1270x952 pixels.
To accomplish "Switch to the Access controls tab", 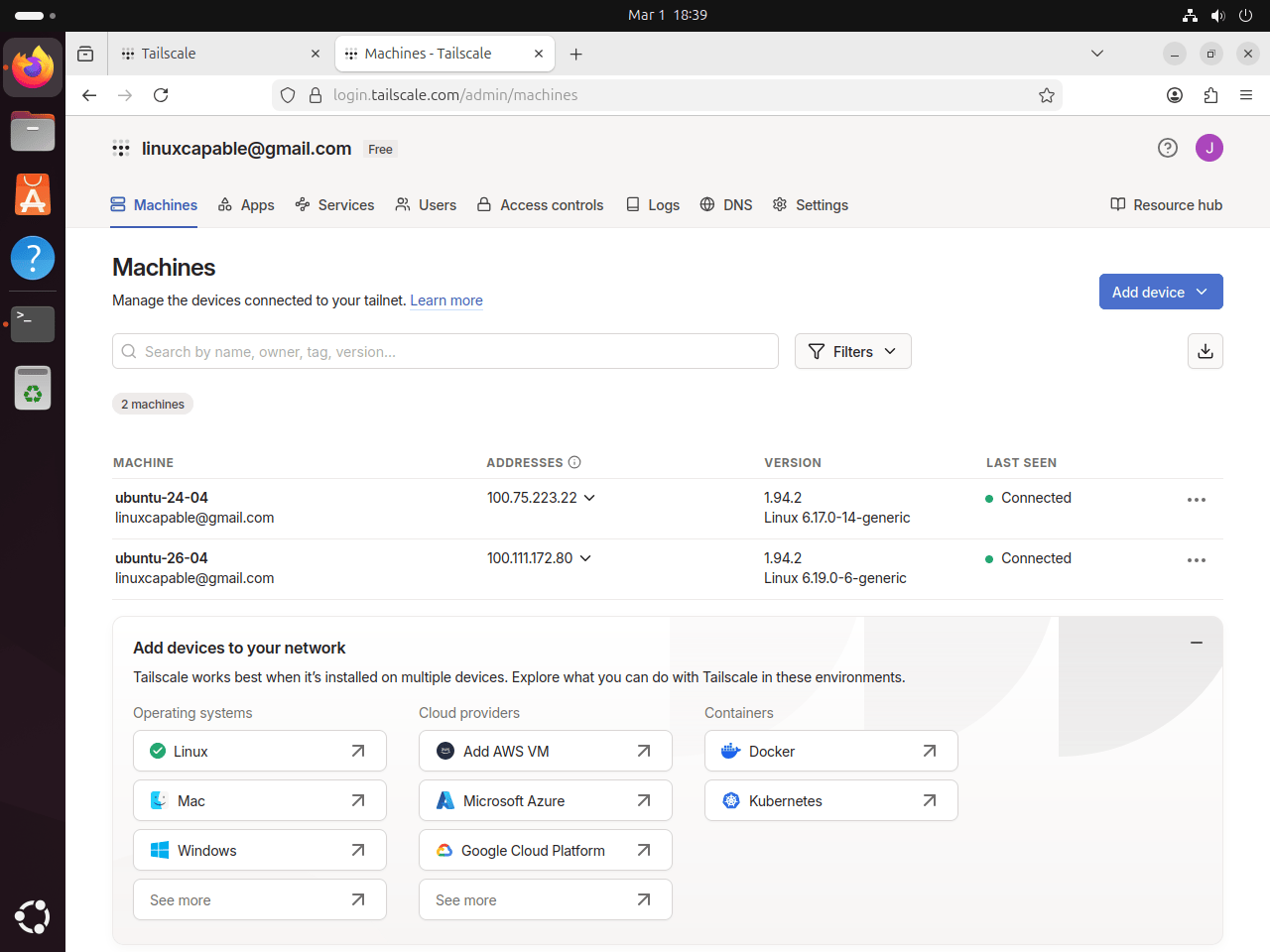I will click(x=540, y=205).
